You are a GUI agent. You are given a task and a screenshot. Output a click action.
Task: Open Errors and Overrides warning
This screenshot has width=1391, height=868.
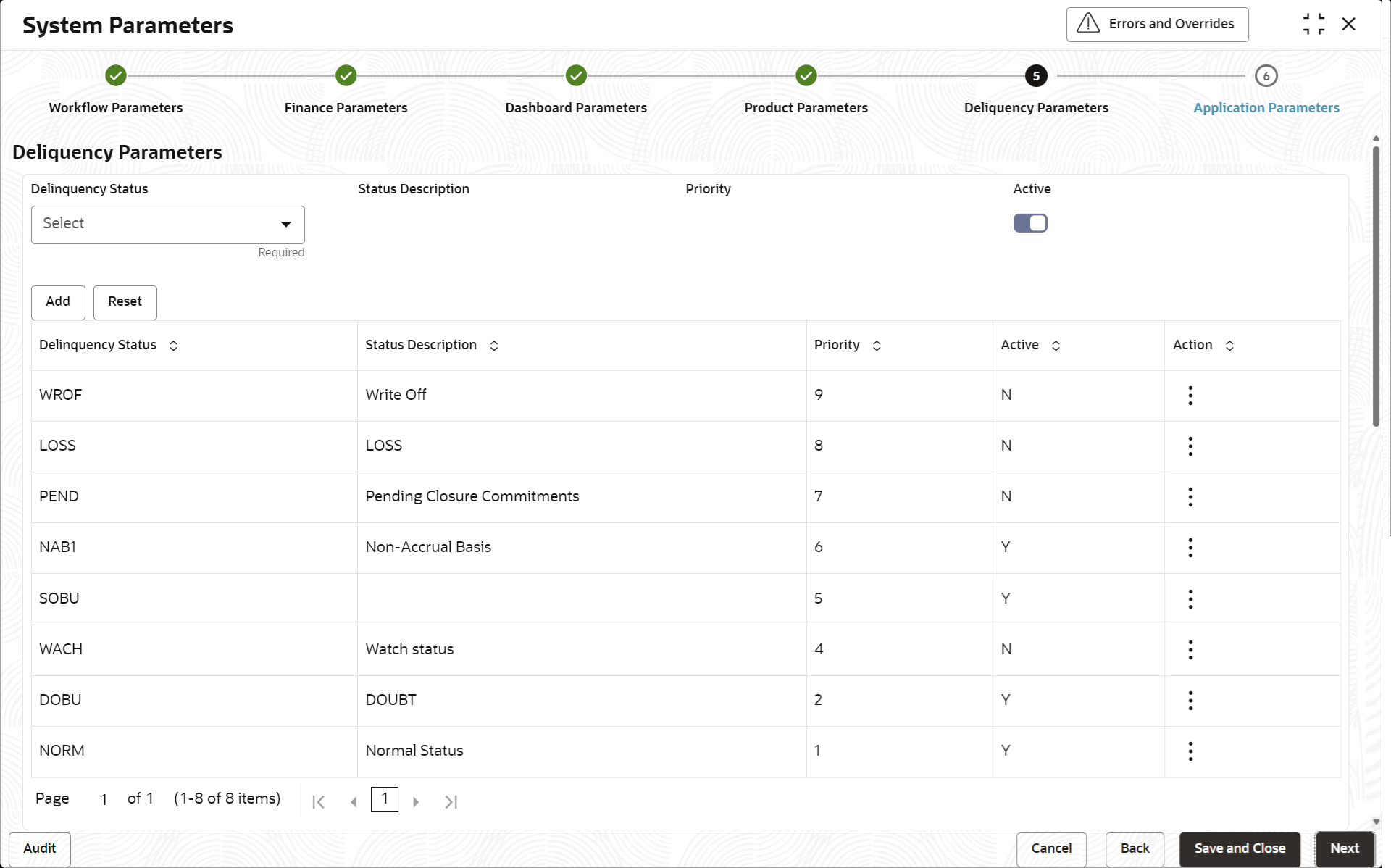[1157, 24]
